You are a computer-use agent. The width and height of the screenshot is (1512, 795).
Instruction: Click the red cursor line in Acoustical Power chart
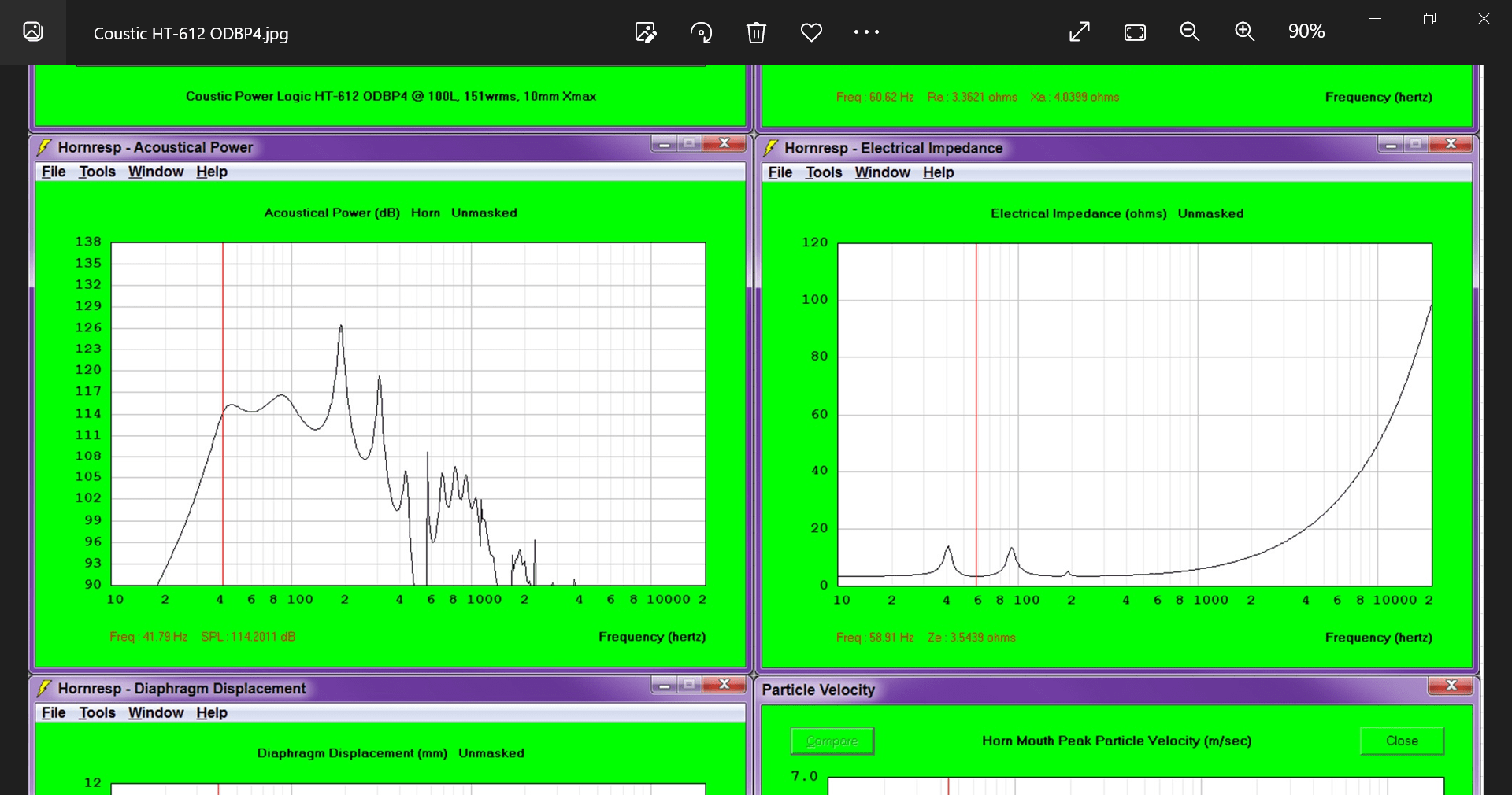coord(223,413)
